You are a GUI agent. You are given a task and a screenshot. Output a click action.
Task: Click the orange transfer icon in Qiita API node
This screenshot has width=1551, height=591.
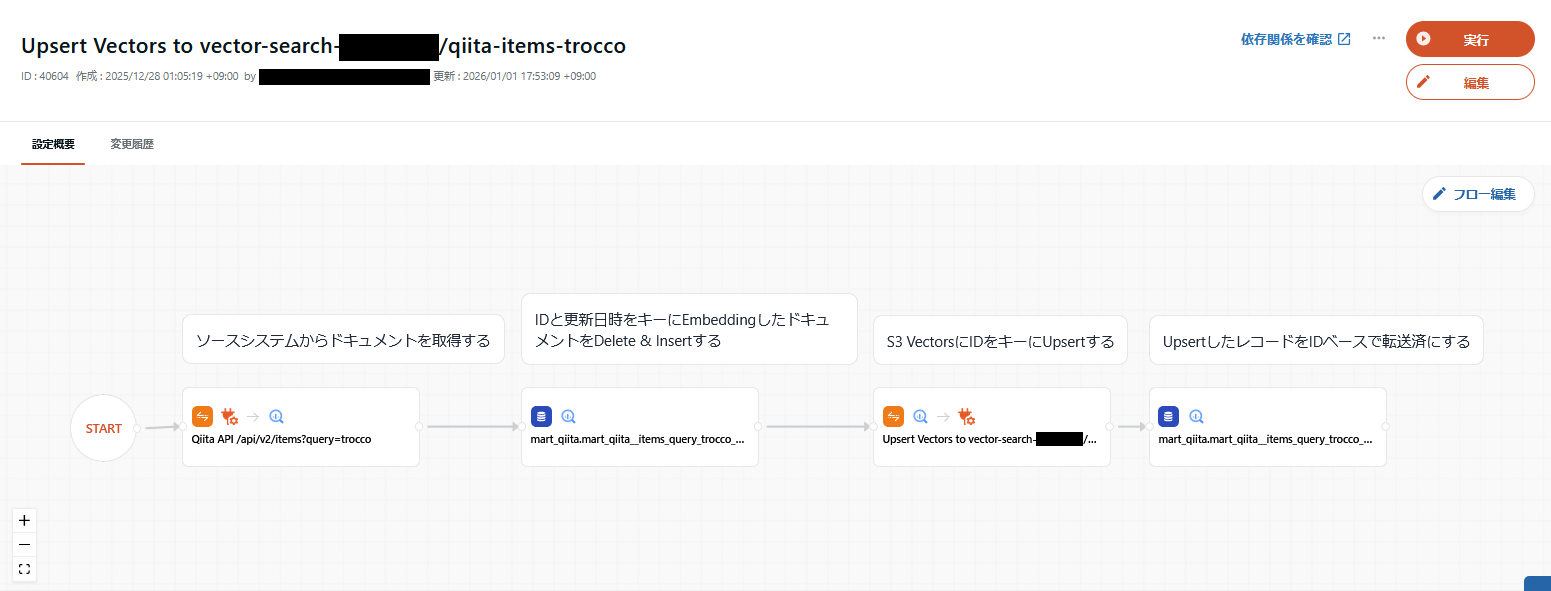[203, 417]
